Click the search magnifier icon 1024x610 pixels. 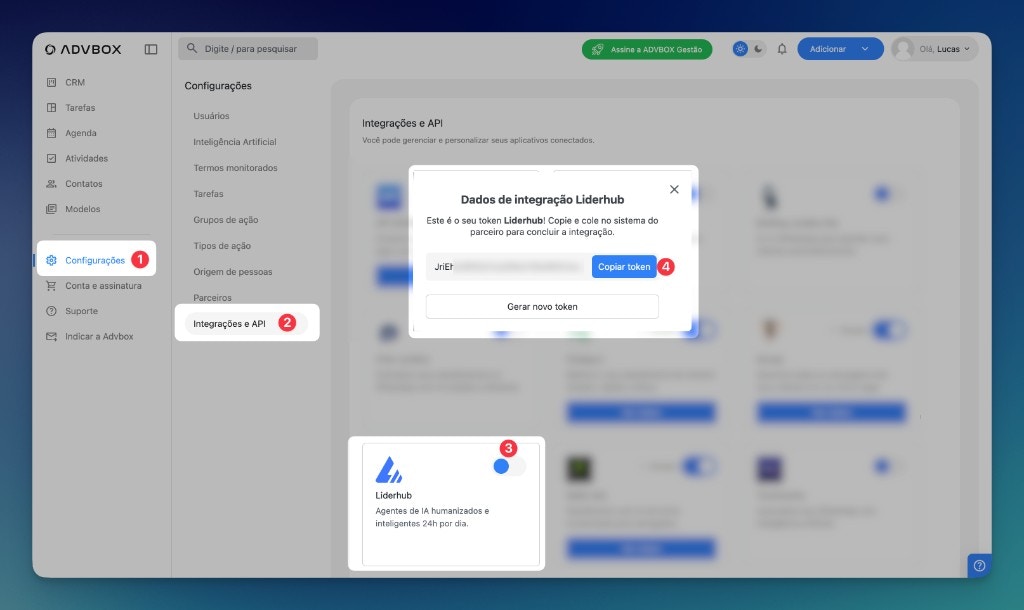(190, 48)
